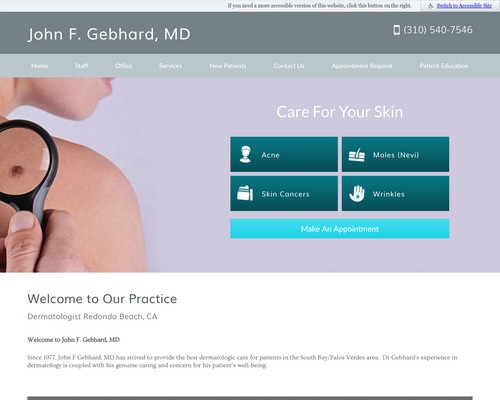500x400 pixels.
Task: Click the John F. Gebhard, MD site title
Action: 109,34
